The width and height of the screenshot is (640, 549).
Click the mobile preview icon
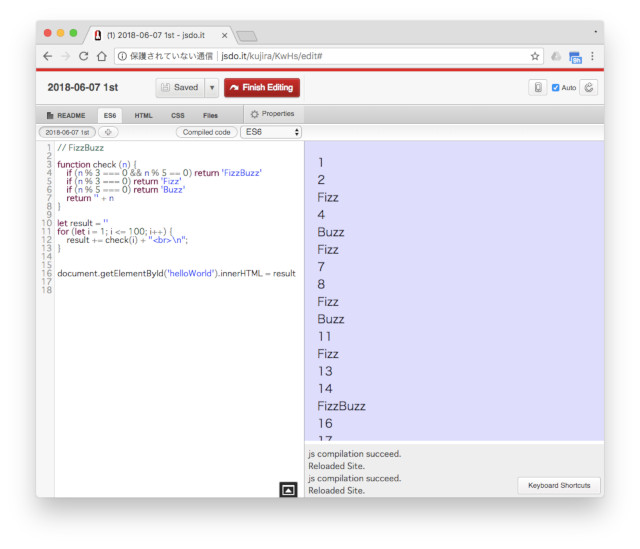(x=539, y=88)
